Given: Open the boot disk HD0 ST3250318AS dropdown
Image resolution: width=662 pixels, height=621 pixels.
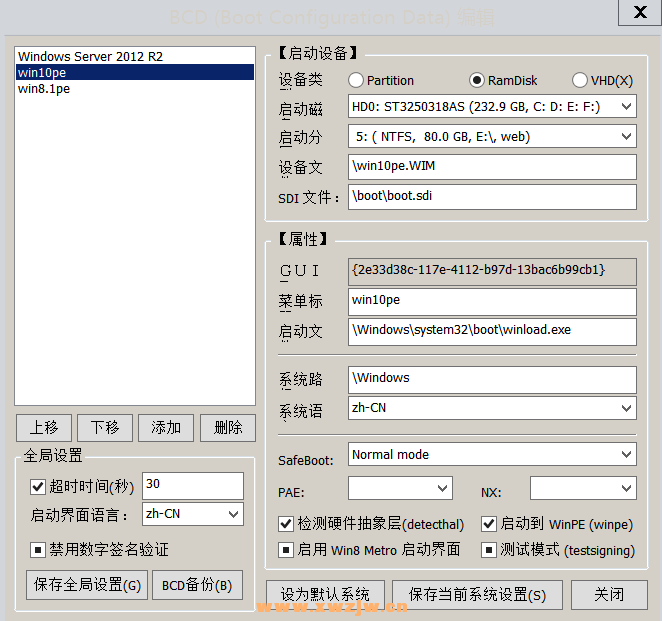Looking at the screenshot, I should pos(492,106).
